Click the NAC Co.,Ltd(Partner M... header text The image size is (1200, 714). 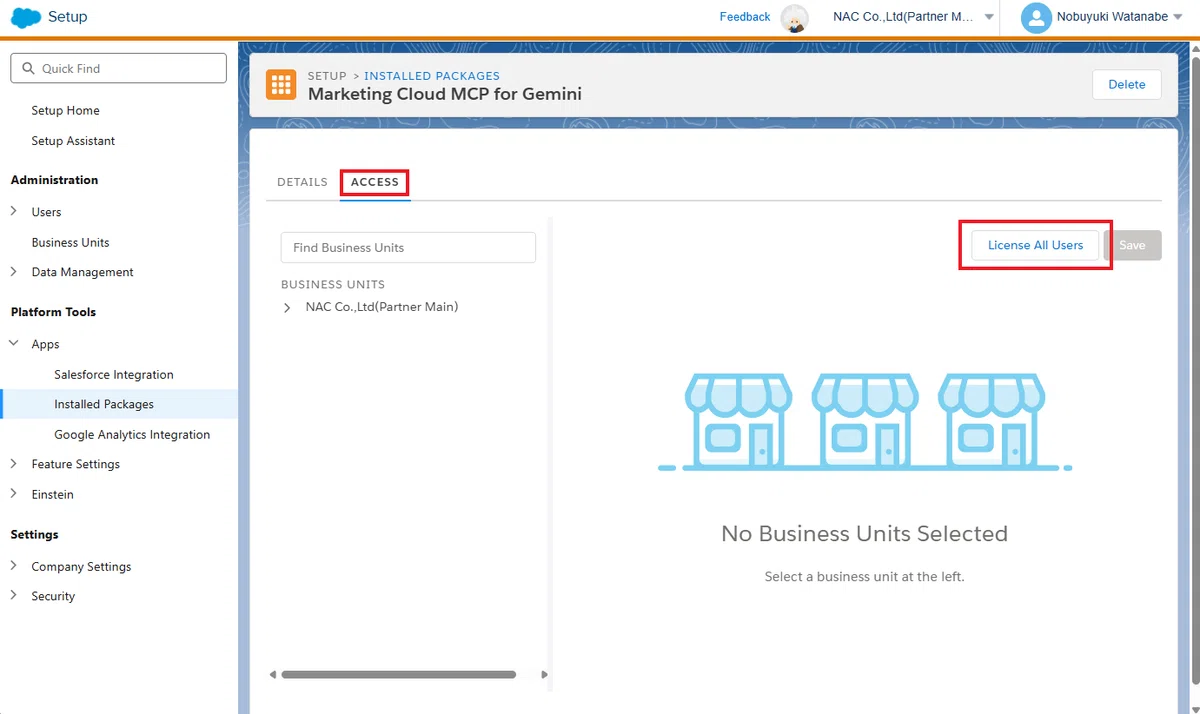[x=904, y=17]
